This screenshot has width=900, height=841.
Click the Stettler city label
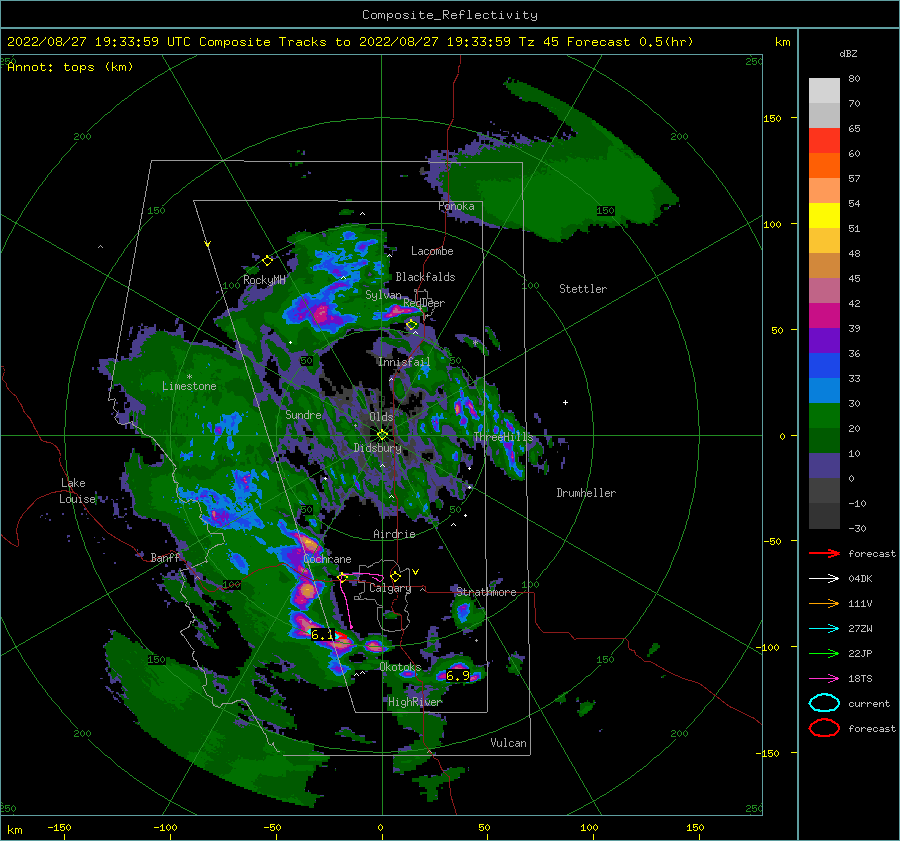pyautogui.click(x=583, y=289)
